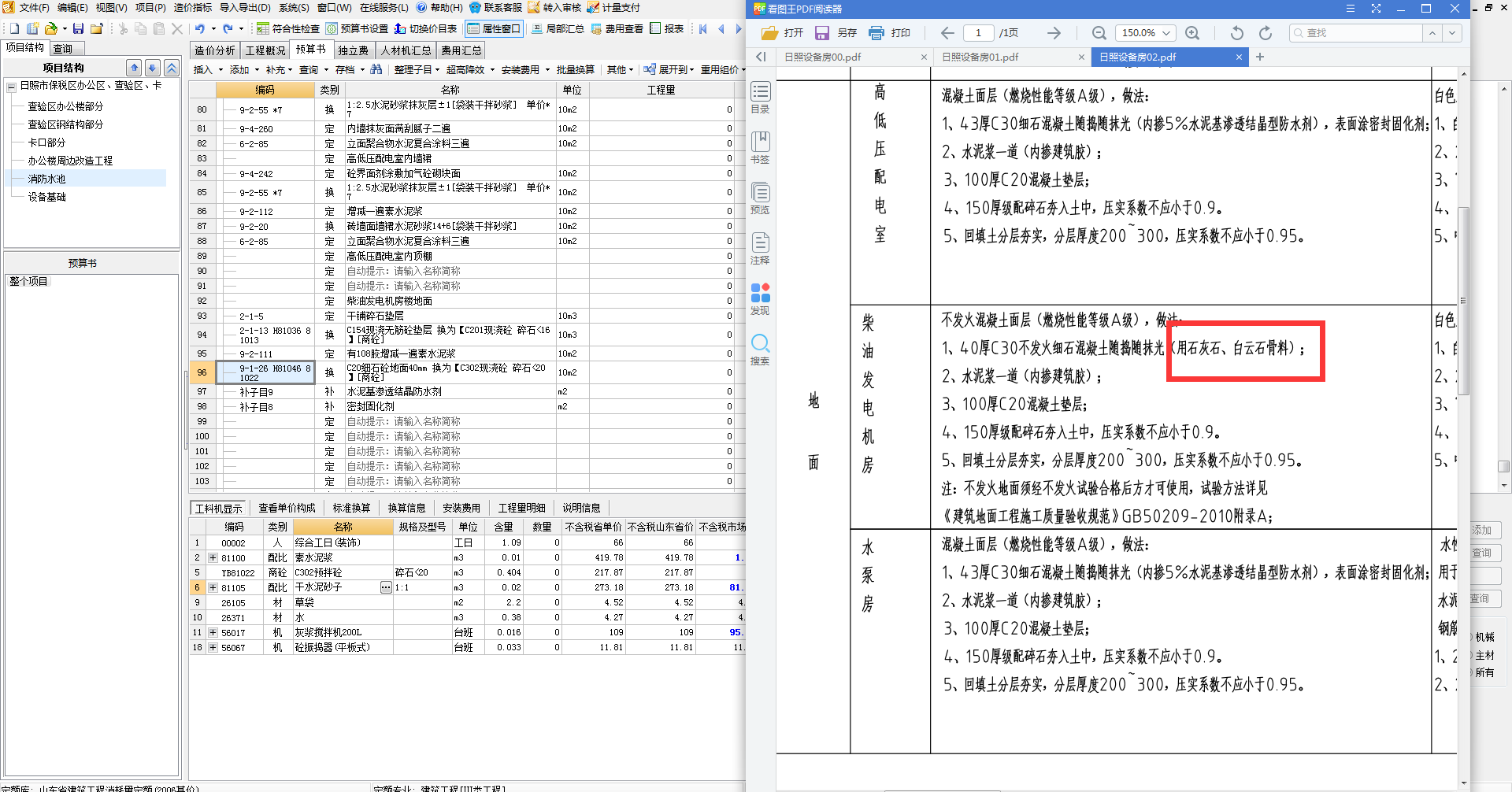1512x792 pixels.
Task: Open the 书签 bookmark sidebar icon
Action: point(760,148)
